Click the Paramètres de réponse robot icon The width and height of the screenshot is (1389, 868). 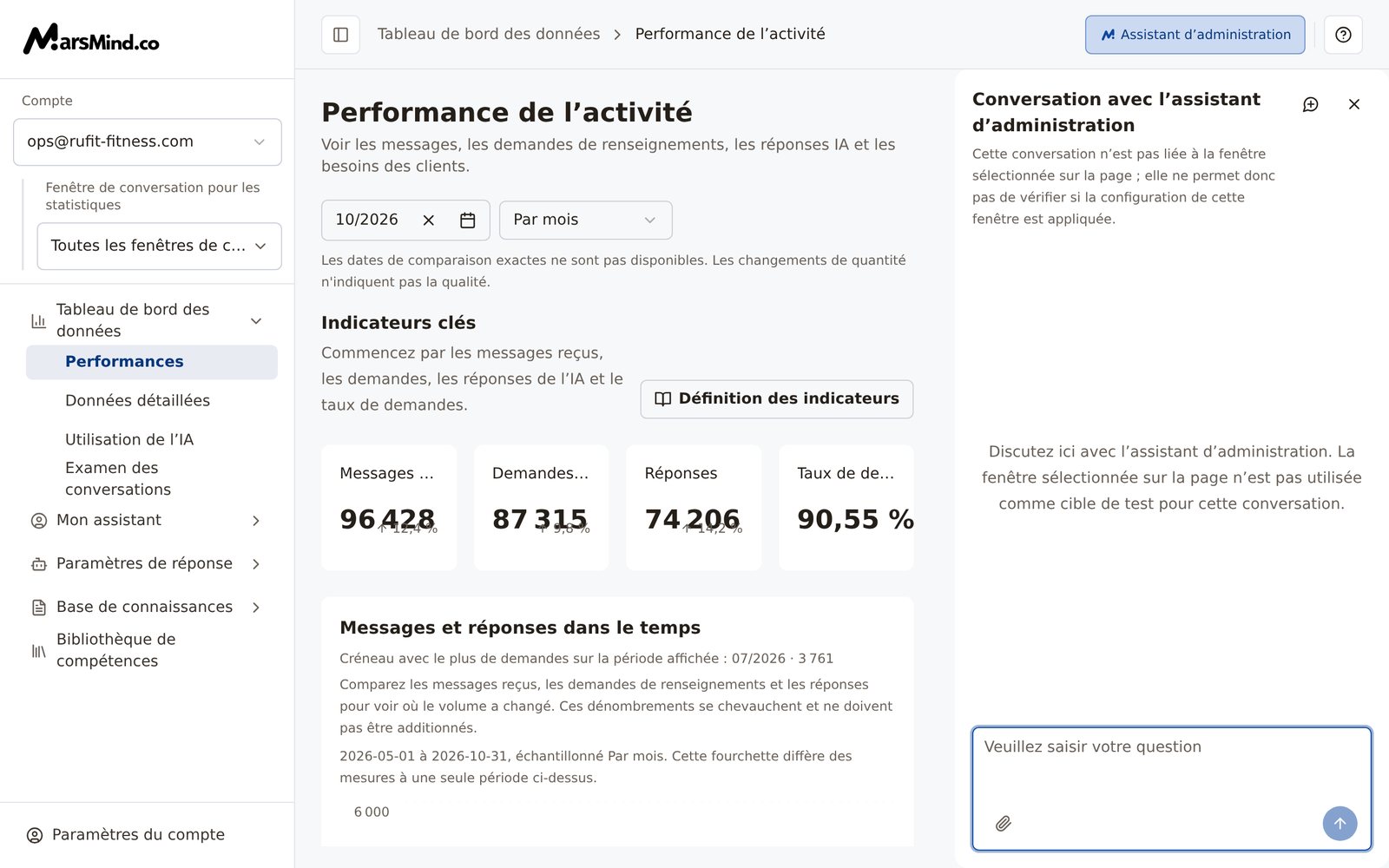38,564
